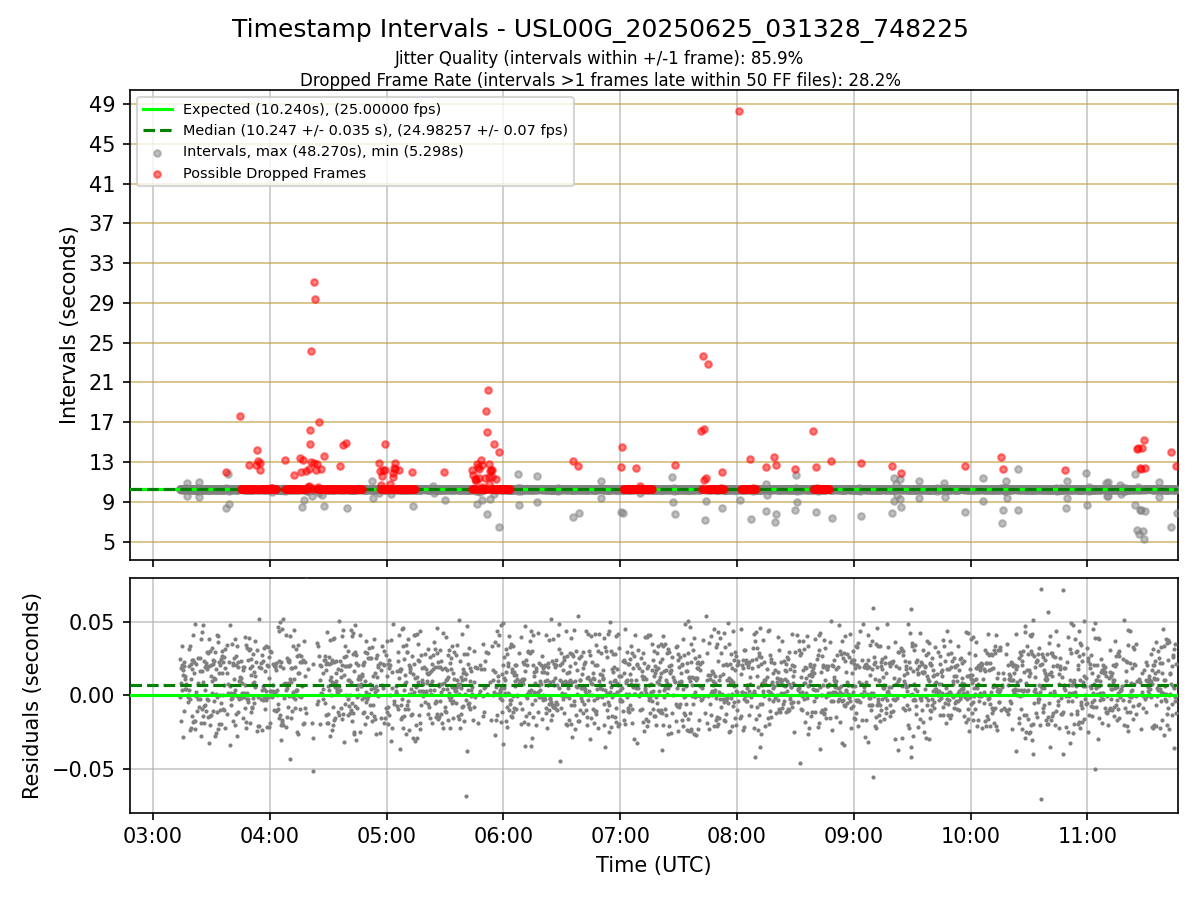1200x900 pixels.
Task: Click the 'Residuals (seconds)' axis label
Action: [x=32, y=696]
